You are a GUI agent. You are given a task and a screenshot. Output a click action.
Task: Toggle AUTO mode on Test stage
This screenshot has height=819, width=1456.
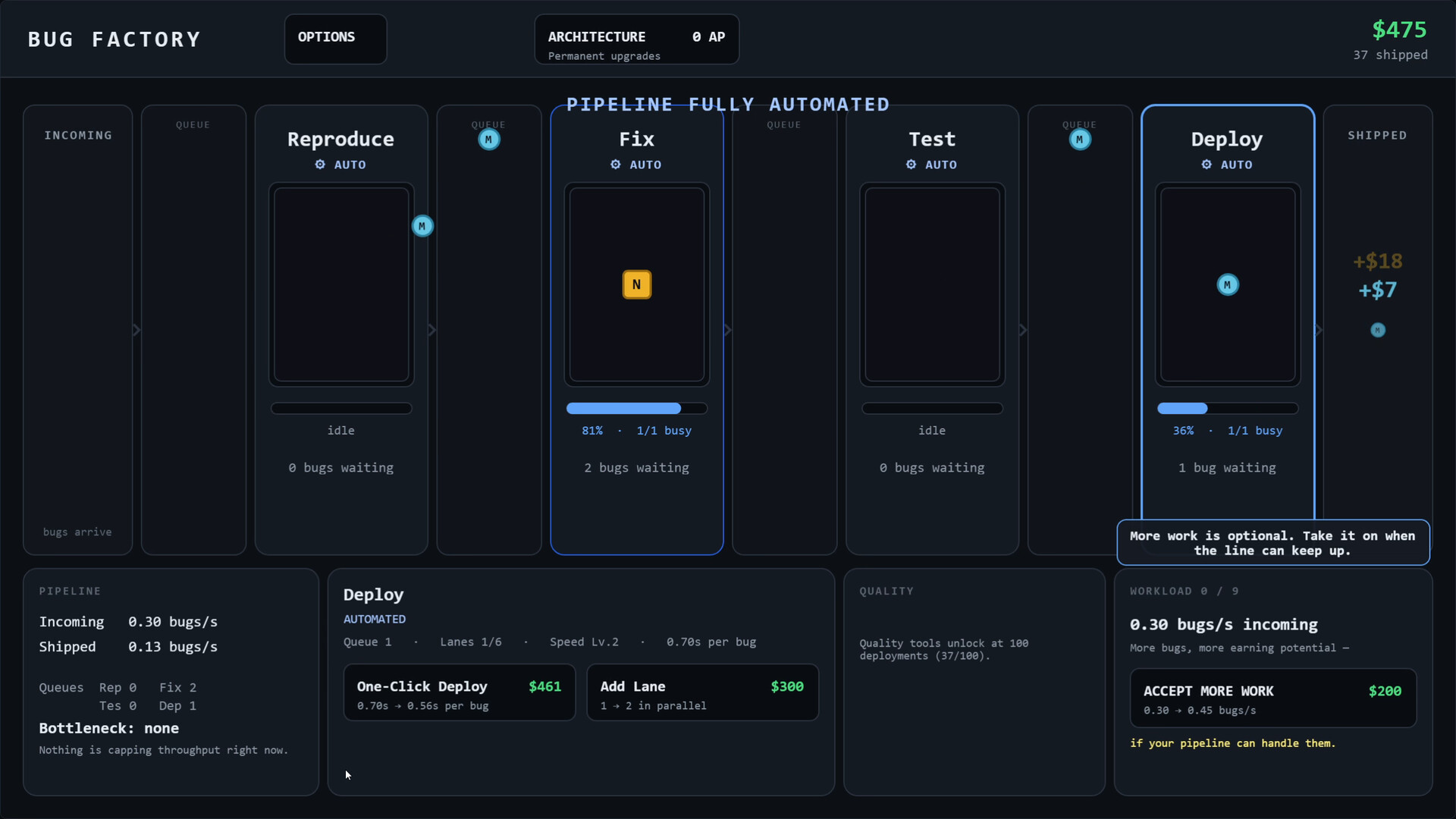click(932, 165)
